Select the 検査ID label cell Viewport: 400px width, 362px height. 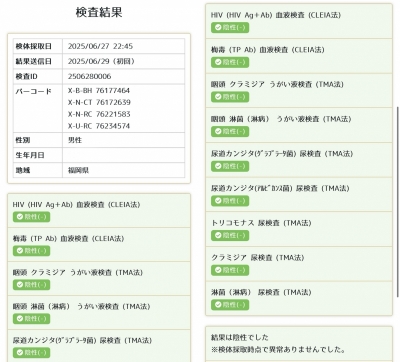(38, 76)
